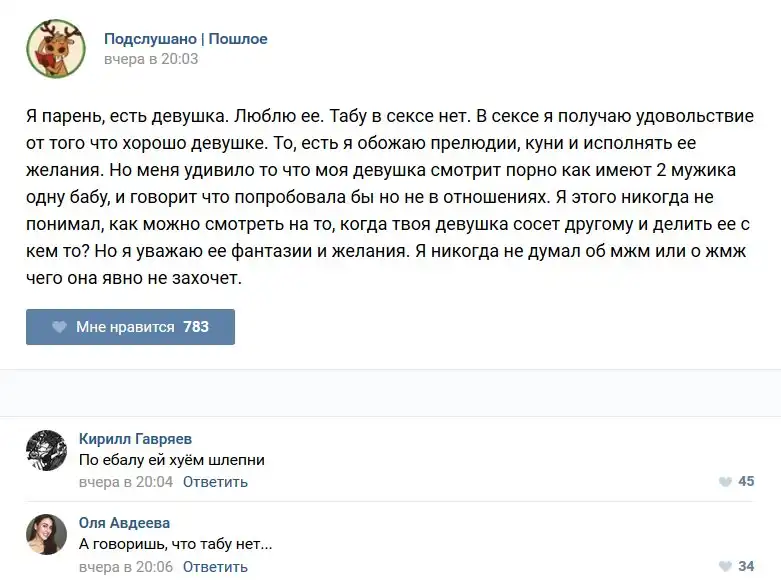Visit Кирилл Гавряев's profile via his name
The height and width of the screenshot is (580, 781).
[135, 439]
